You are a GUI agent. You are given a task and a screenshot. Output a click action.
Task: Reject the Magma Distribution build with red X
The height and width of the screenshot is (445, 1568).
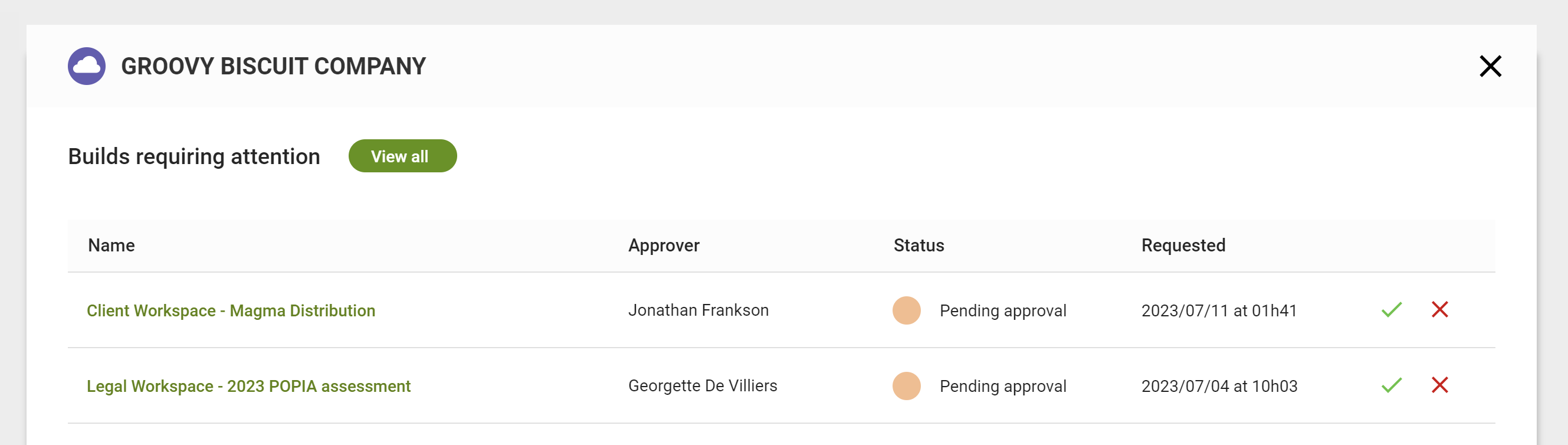1440,310
